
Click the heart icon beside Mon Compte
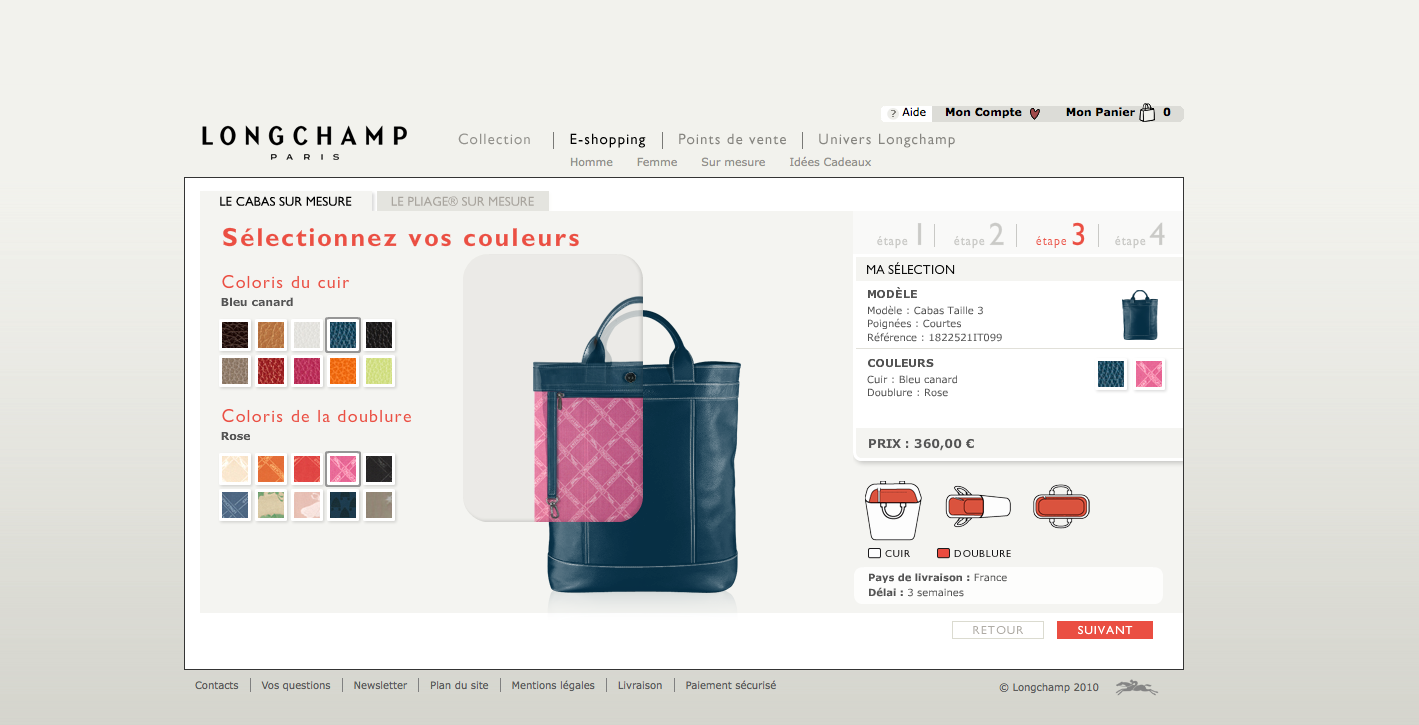1034,113
